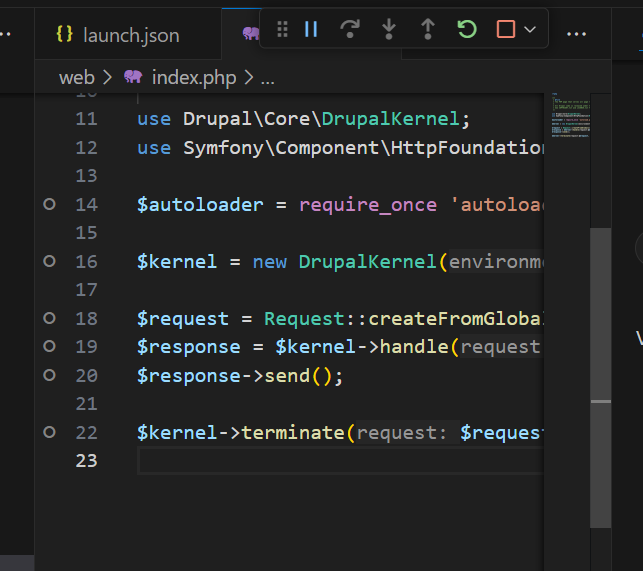Toggle breakpoint on line 16
643x571 pixels.
pyautogui.click(x=49, y=261)
